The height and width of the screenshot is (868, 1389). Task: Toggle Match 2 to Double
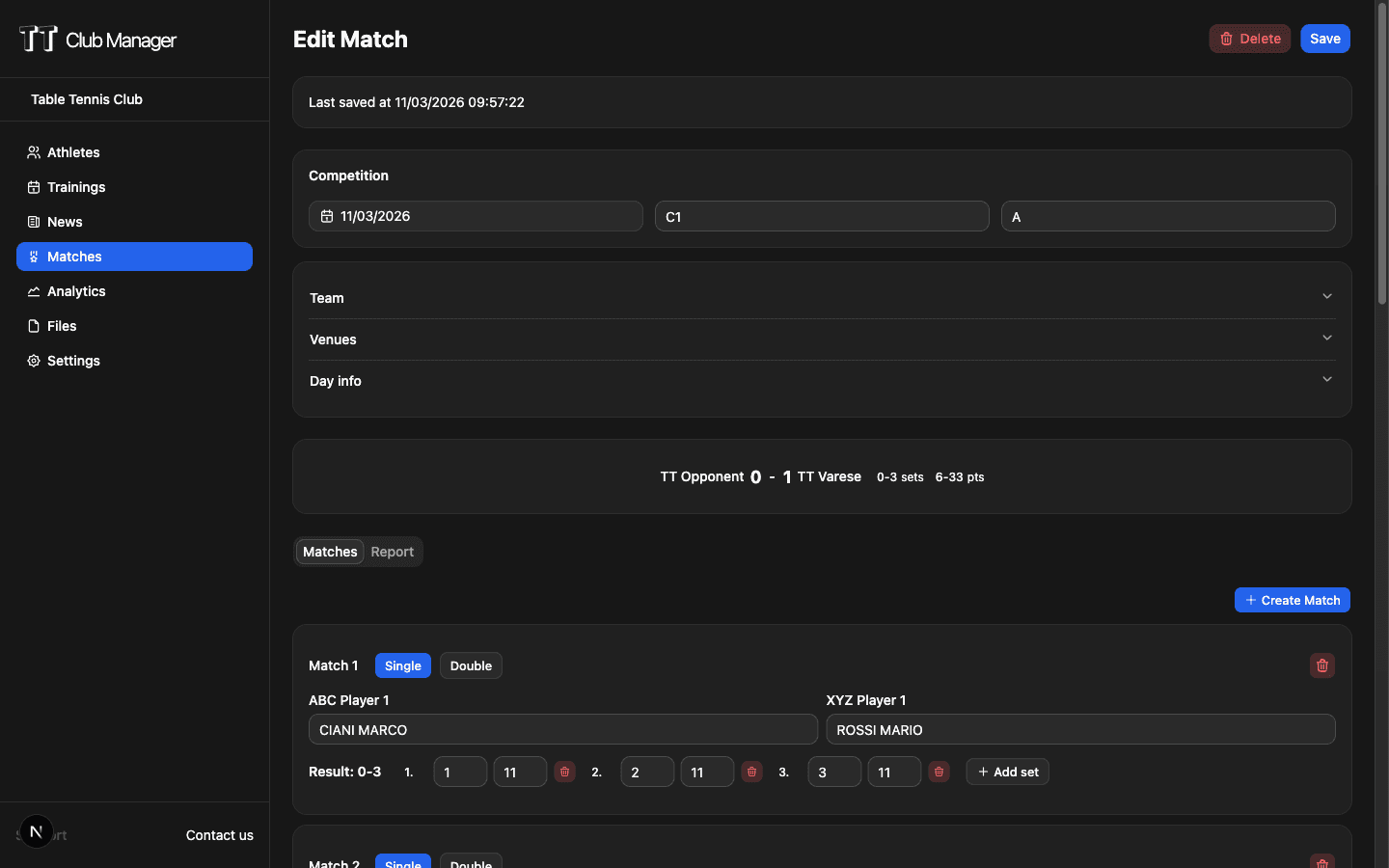point(471,863)
